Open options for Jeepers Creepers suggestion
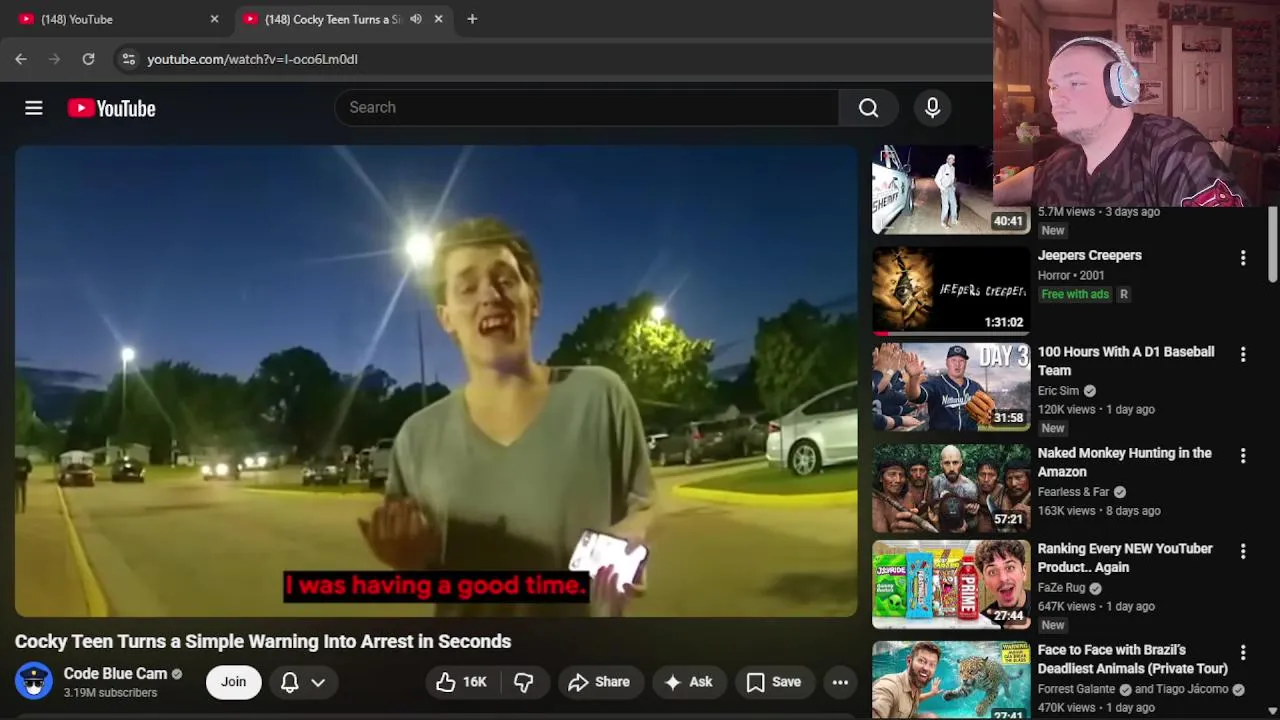This screenshot has width=1280, height=720. pyautogui.click(x=1243, y=258)
